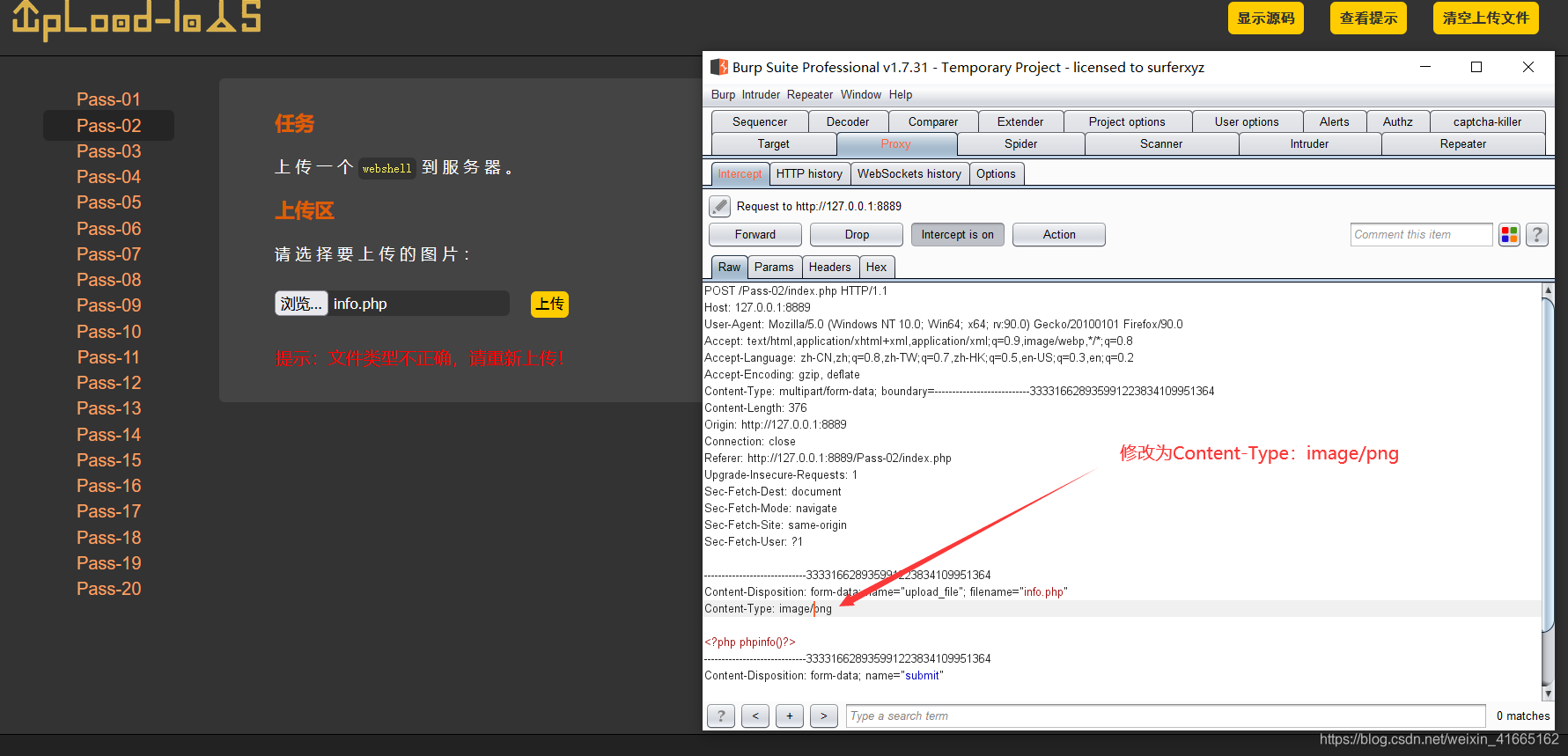Image resolution: width=1568 pixels, height=756 pixels.
Task: Open Pass-02 in the sidebar
Action: (x=108, y=126)
